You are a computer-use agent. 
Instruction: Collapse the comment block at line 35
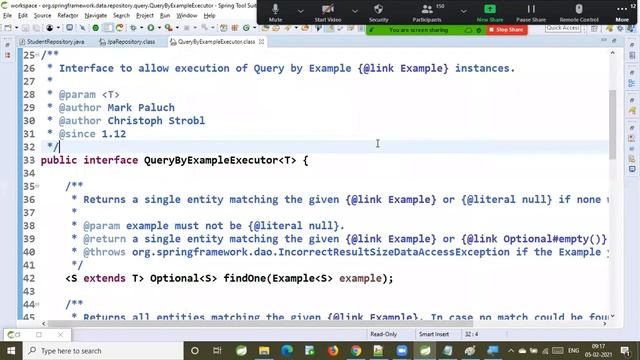(x=38, y=186)
